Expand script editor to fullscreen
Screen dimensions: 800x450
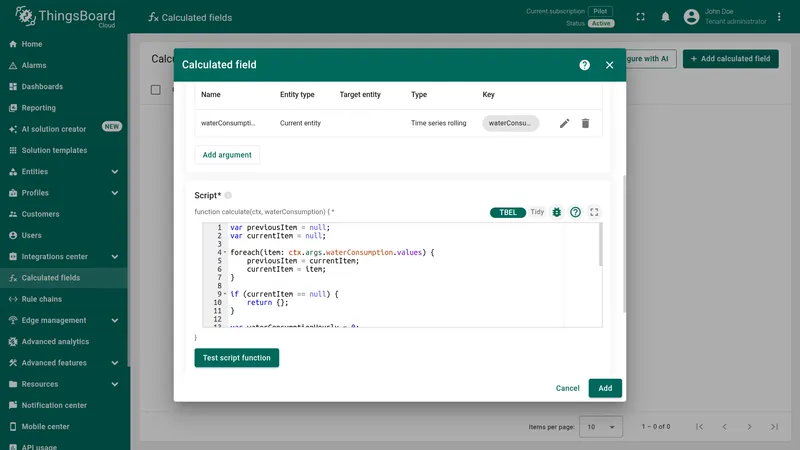(594, 212)
